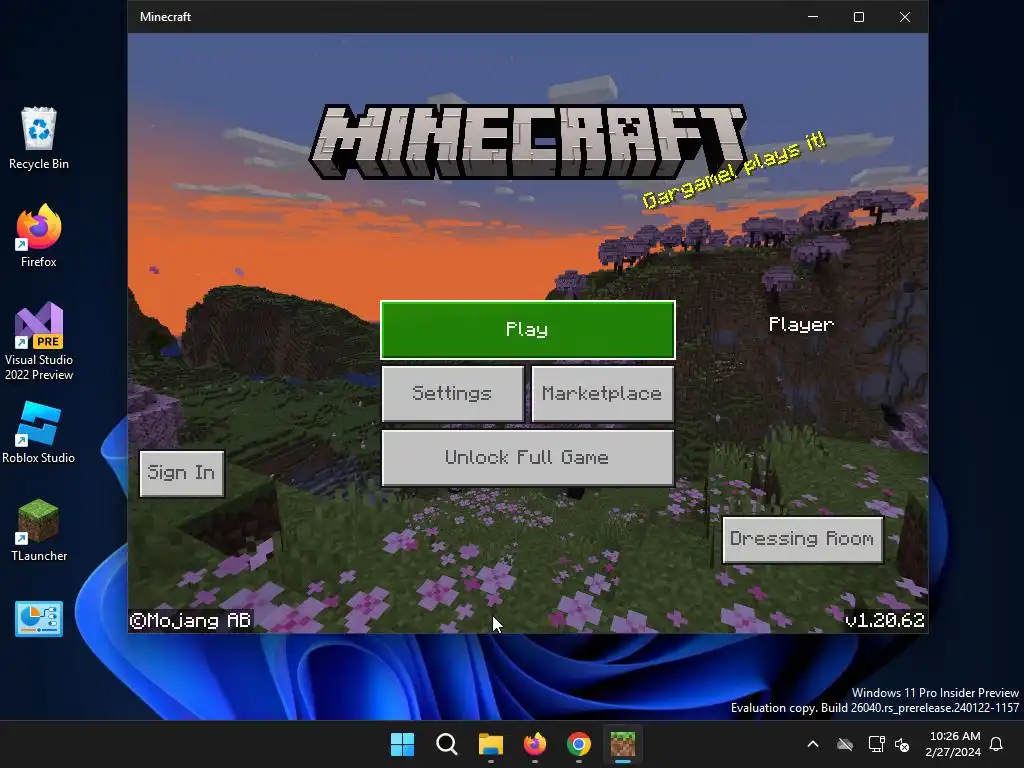Click the muted volume tray icon

pos(903,744)
